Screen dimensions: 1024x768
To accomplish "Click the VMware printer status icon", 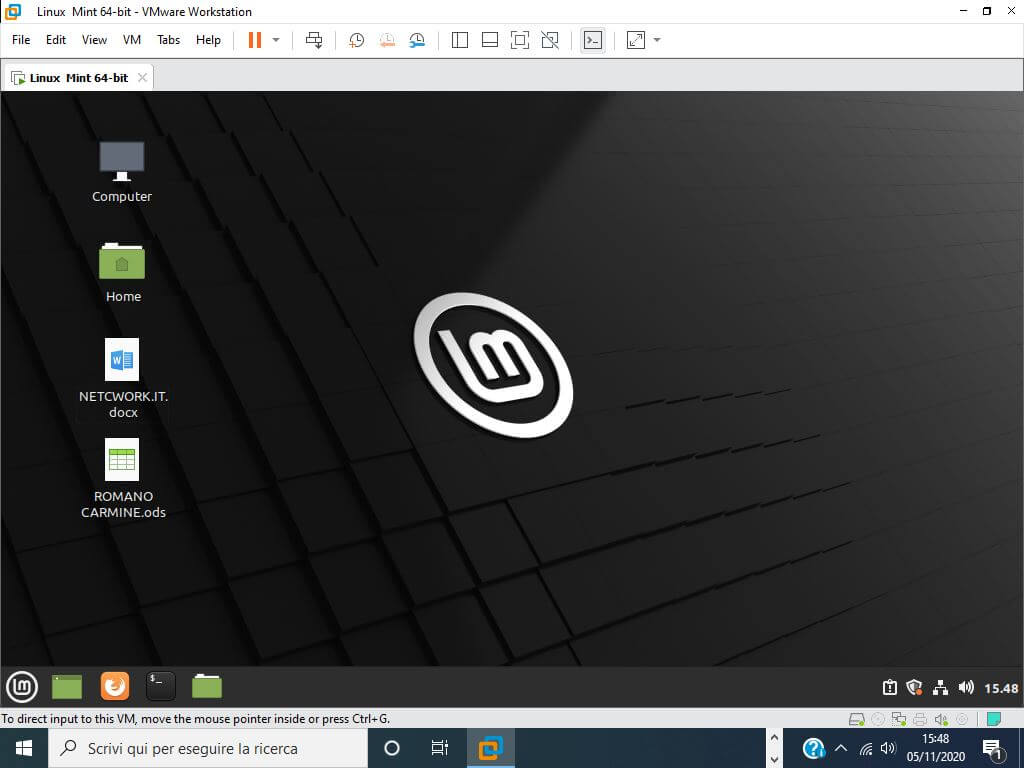I will tap(920, 720).
